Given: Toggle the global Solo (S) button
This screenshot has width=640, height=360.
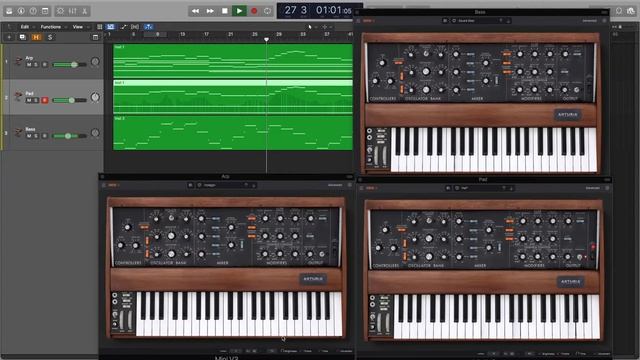Looking at the screenshot, I should point(50,37).
